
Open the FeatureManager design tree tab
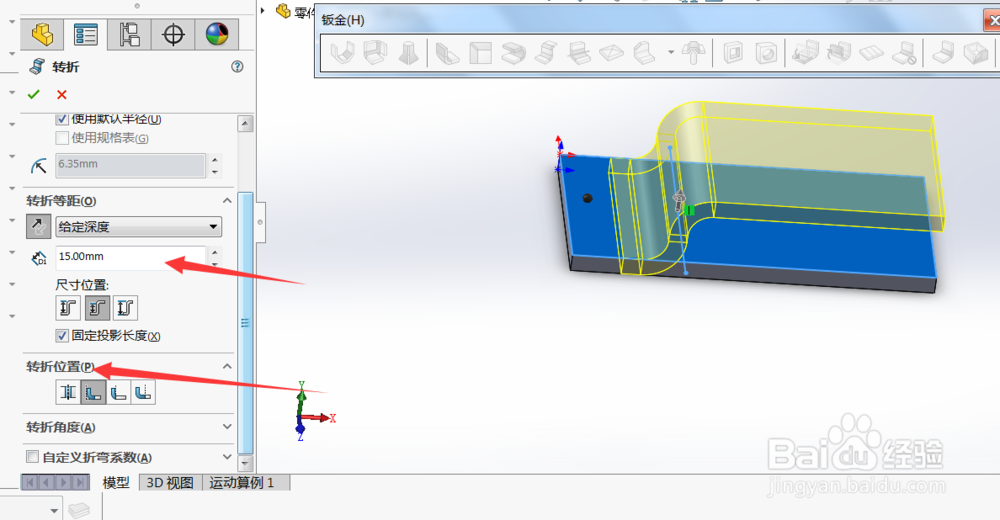tap(42, 34)
